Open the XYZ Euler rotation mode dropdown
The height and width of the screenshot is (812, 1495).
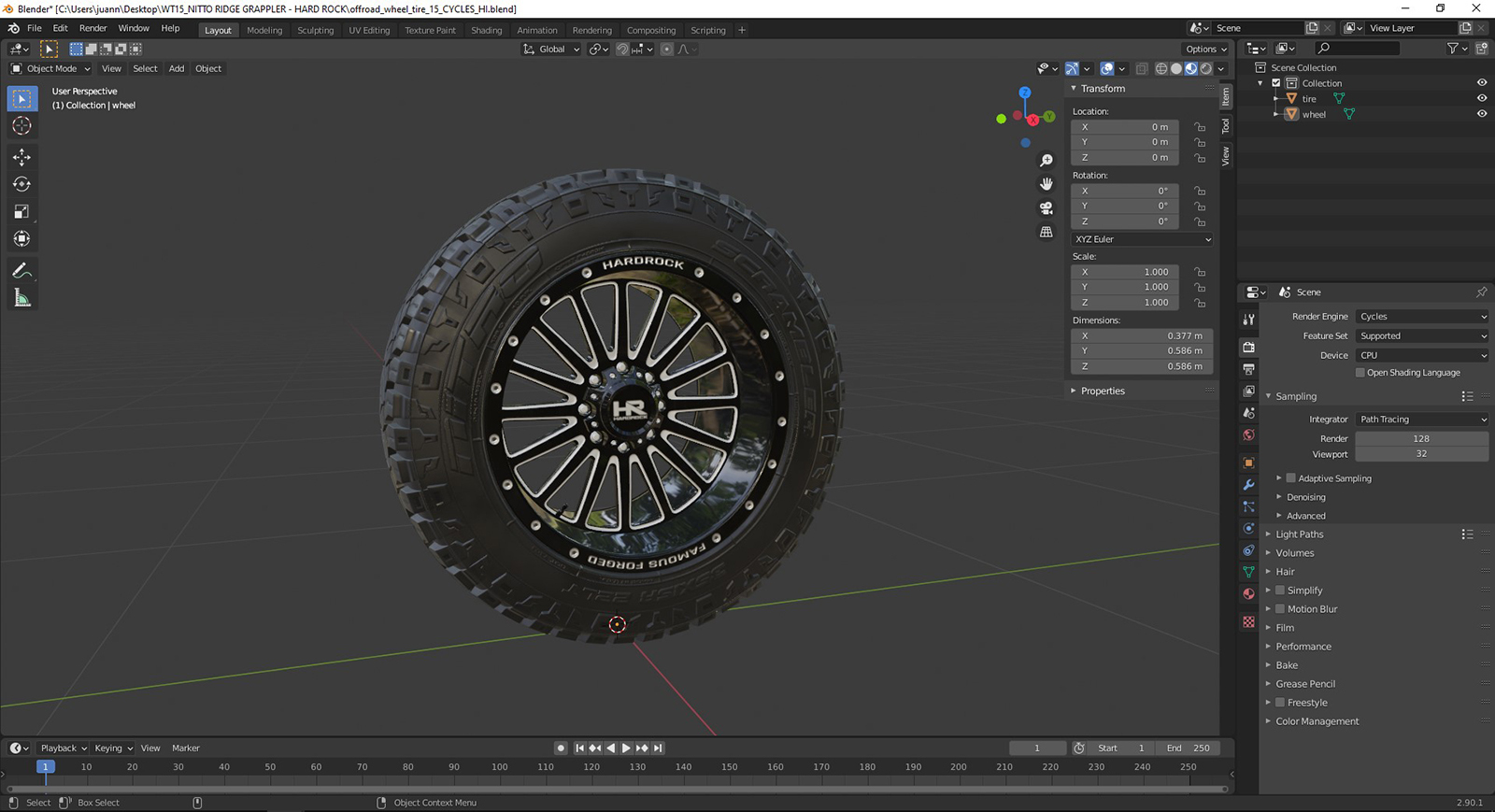pyautogui.click(x=1142, y=239)
